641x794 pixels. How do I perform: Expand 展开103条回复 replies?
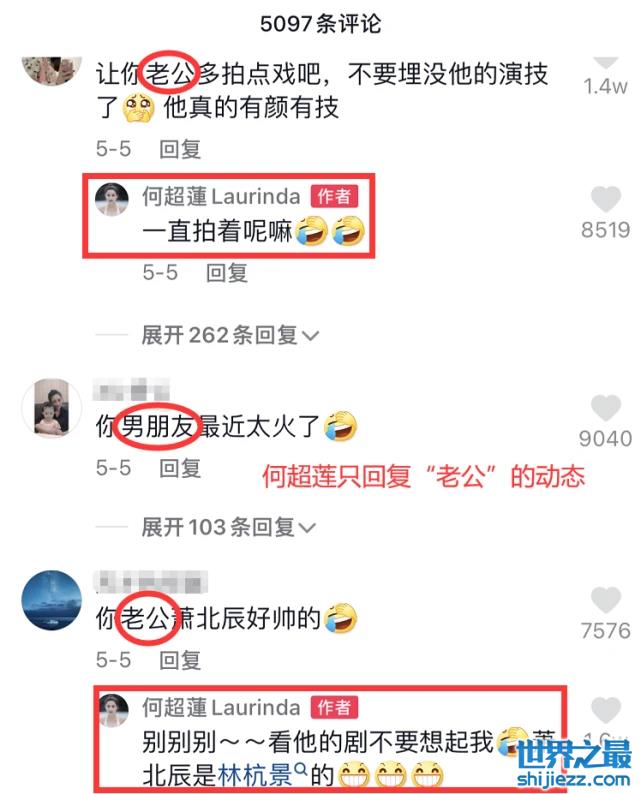(228, 528)
